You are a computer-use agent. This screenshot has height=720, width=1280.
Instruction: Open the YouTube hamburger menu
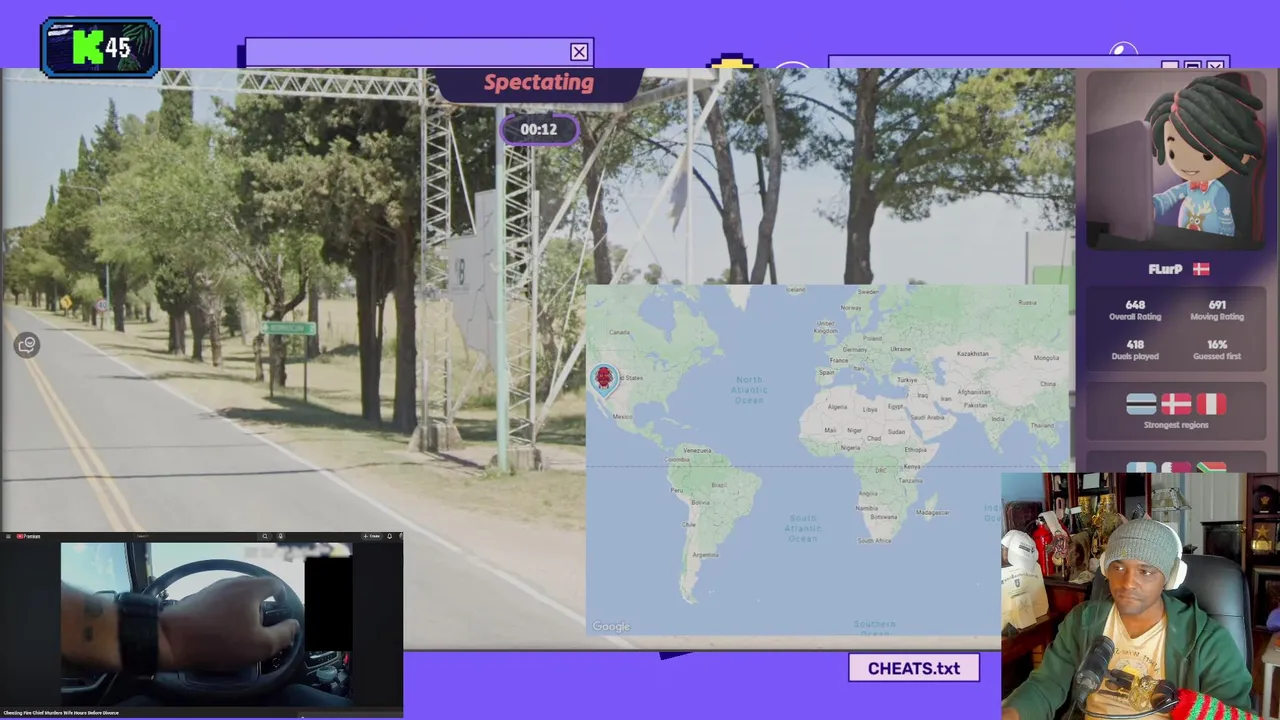(x=8, y=536)
